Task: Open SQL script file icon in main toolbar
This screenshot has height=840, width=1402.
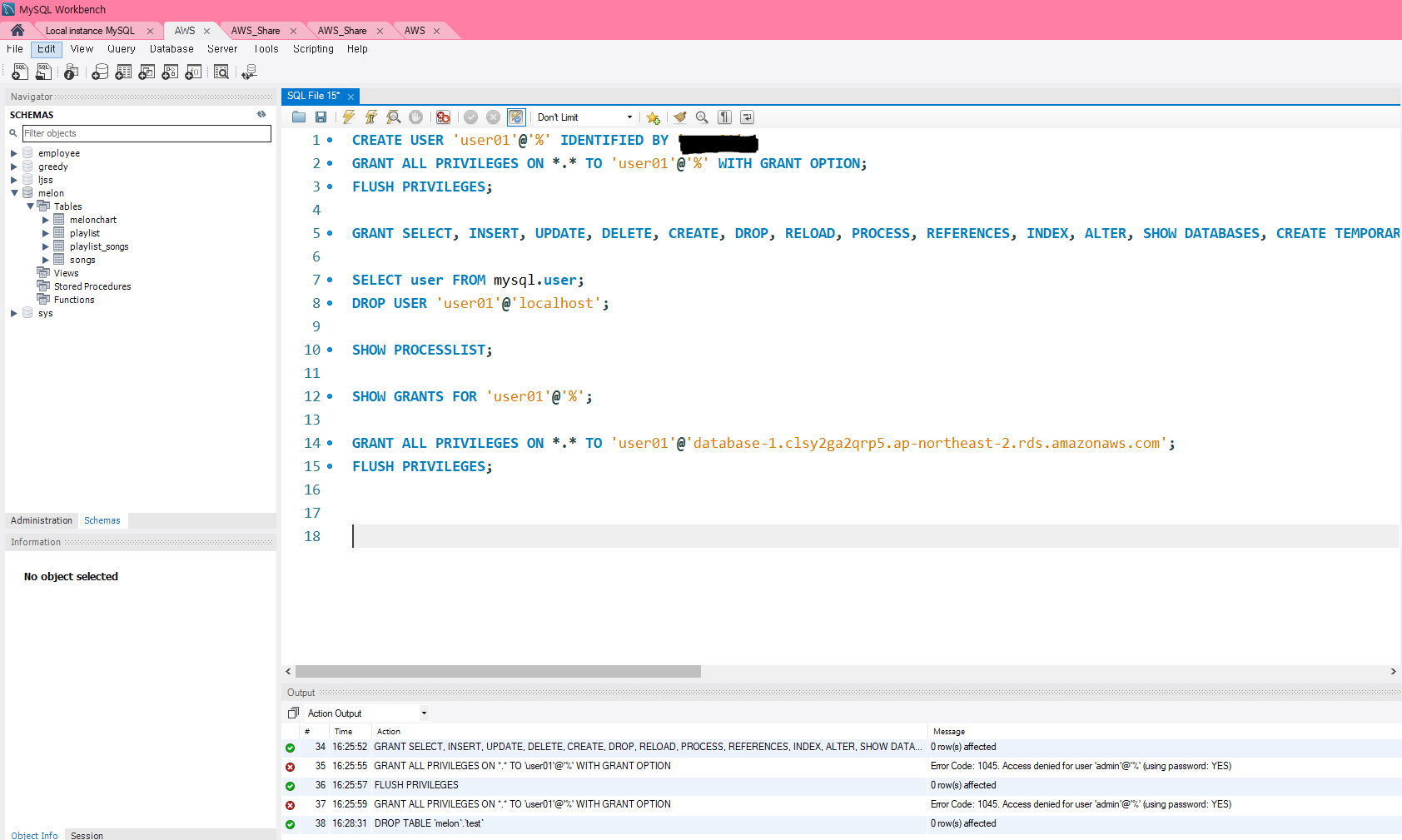Action: click(43, 72)
